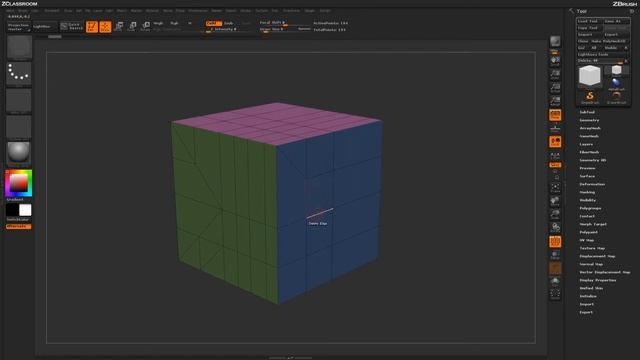Expand the Geometry sub-palette
This screenshot has height=360, width=640.
click(589, 120)
